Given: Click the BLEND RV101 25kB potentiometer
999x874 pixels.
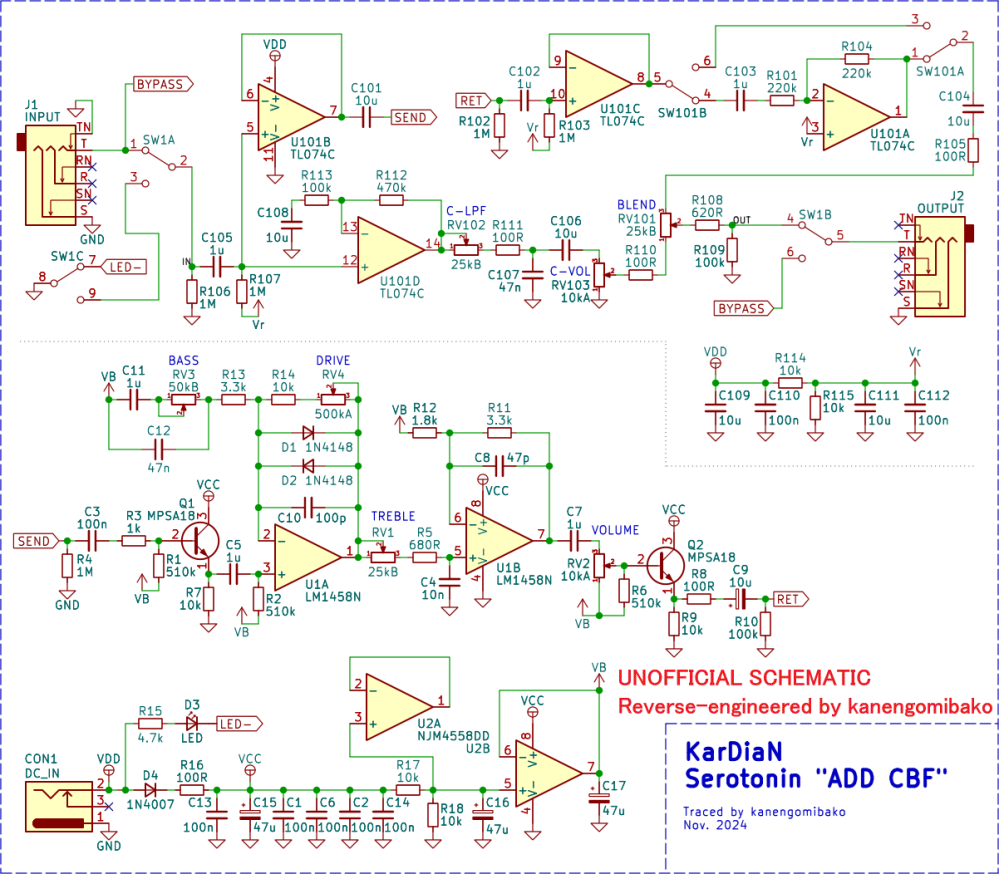Looking at the screenshot, I should click(665, 224).
